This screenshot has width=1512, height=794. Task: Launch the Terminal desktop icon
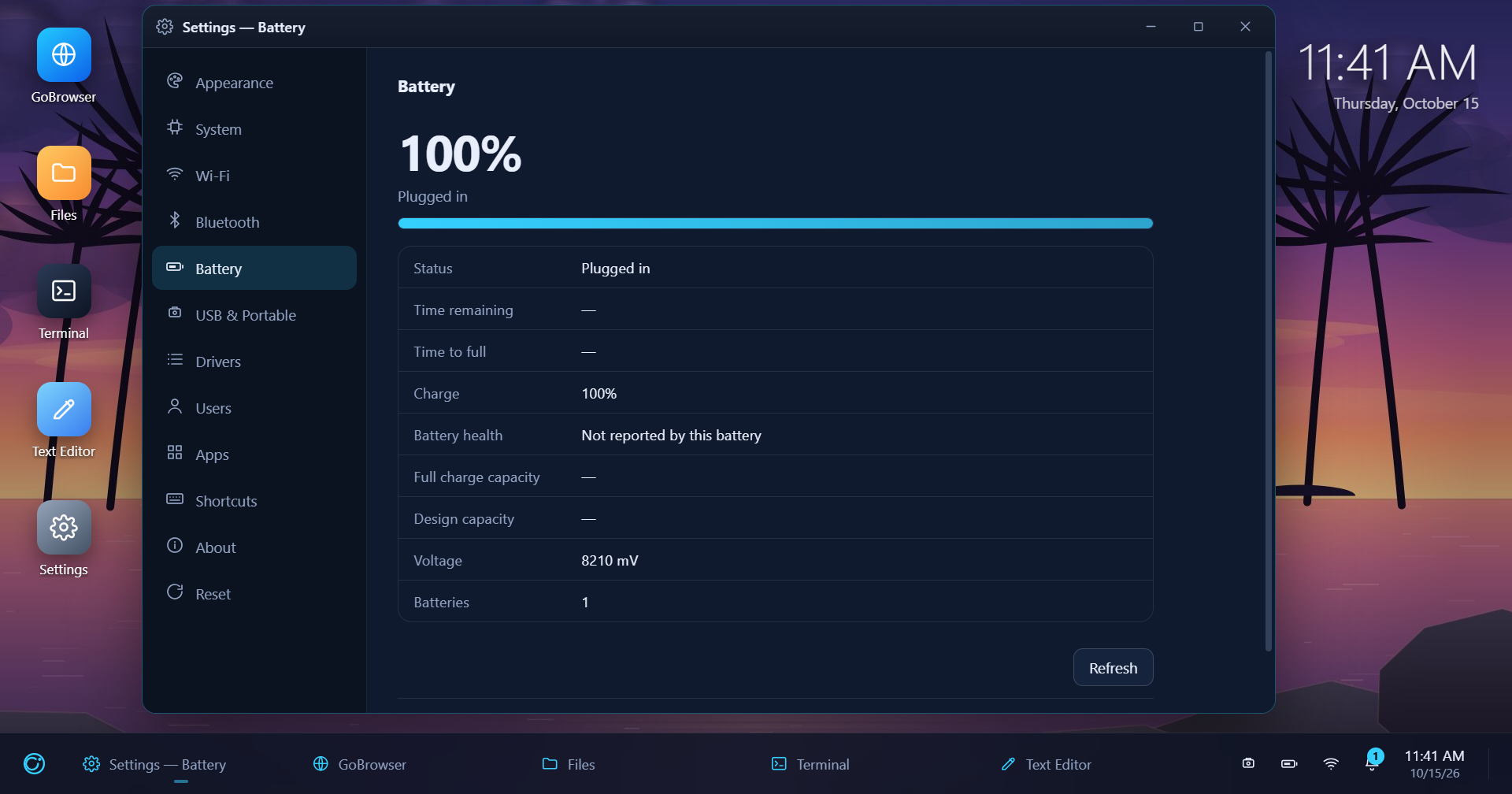coord(64,303)
